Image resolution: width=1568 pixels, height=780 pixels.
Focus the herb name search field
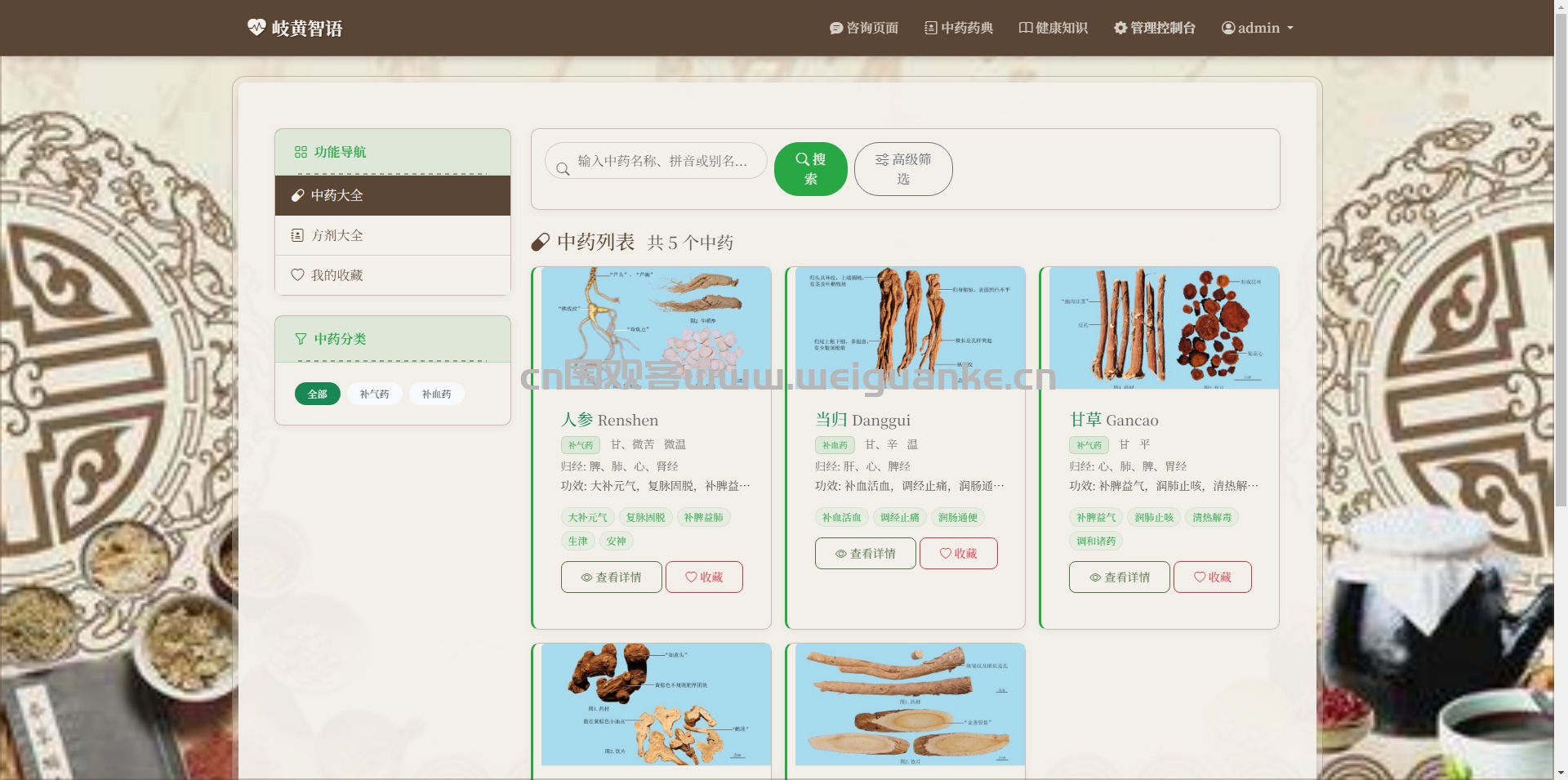click(656, 161)
